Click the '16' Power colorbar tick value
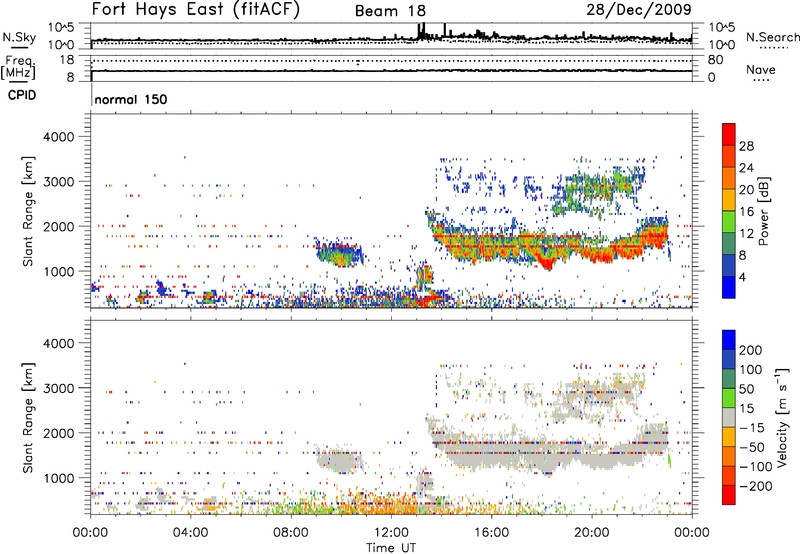Screen dimensions: 800x554 pyautogui.click(x=746, y=212)
